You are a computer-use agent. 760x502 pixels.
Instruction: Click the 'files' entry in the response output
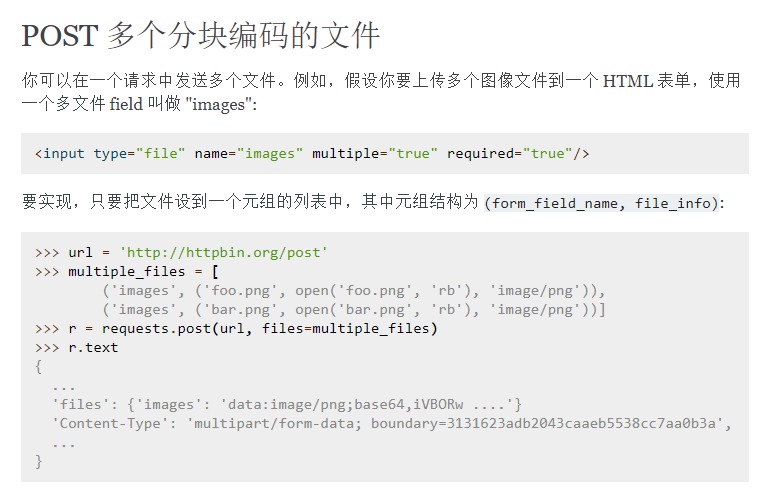tap(286, 404)
